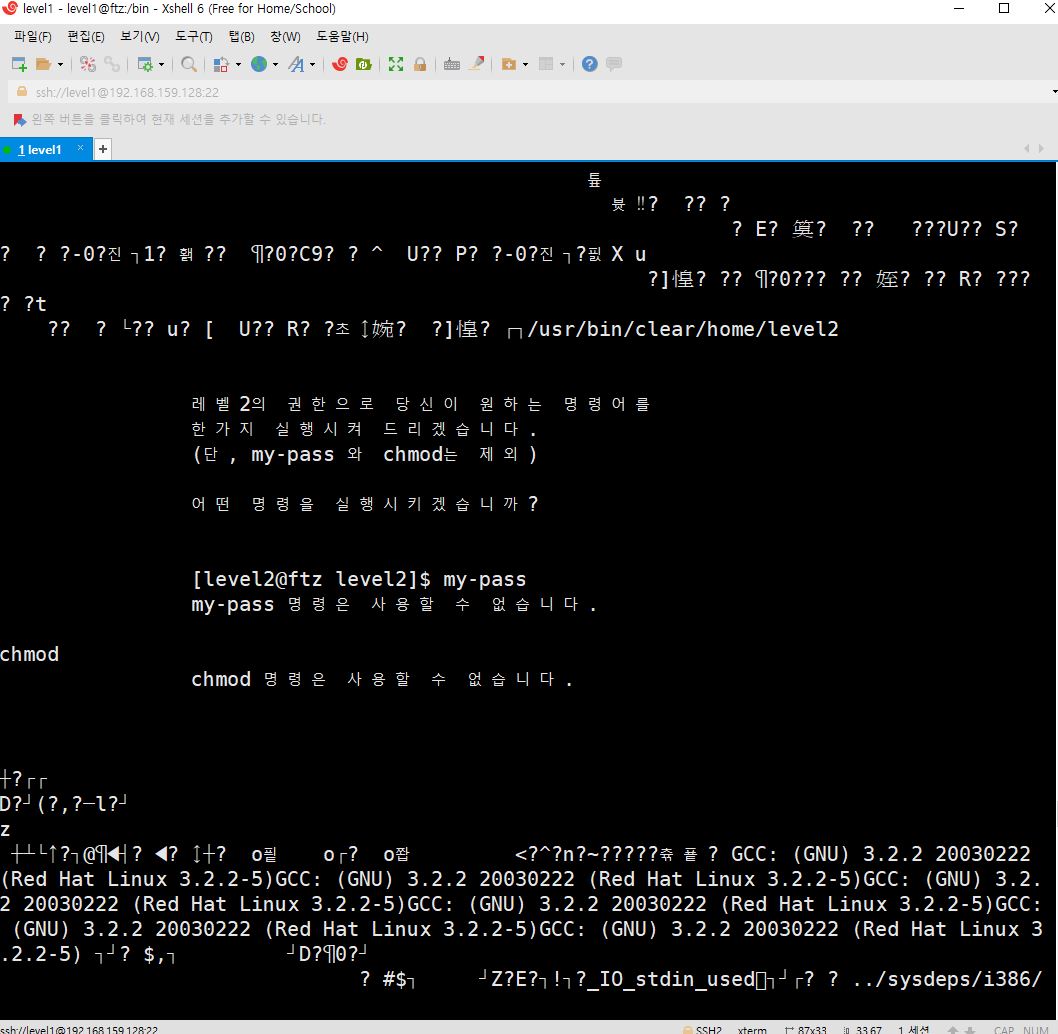1058x1034 pixels.
Task: Toggle the highlight marker tool
Action: [x=477, y=64]
